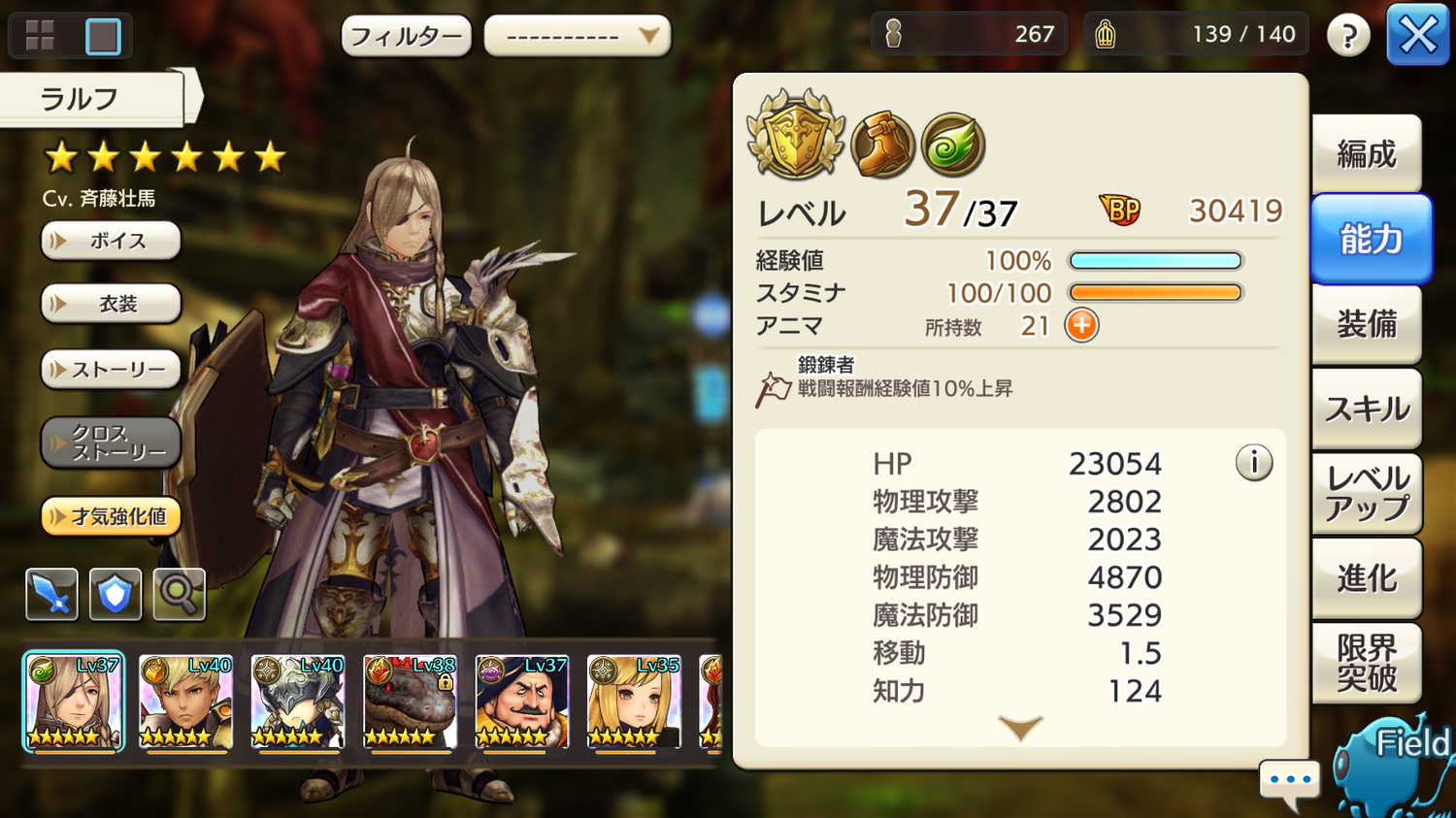This screenshot has width=1456, height=818.
Task: Show stat details via info icon
Action: (x=1254, y=463)
